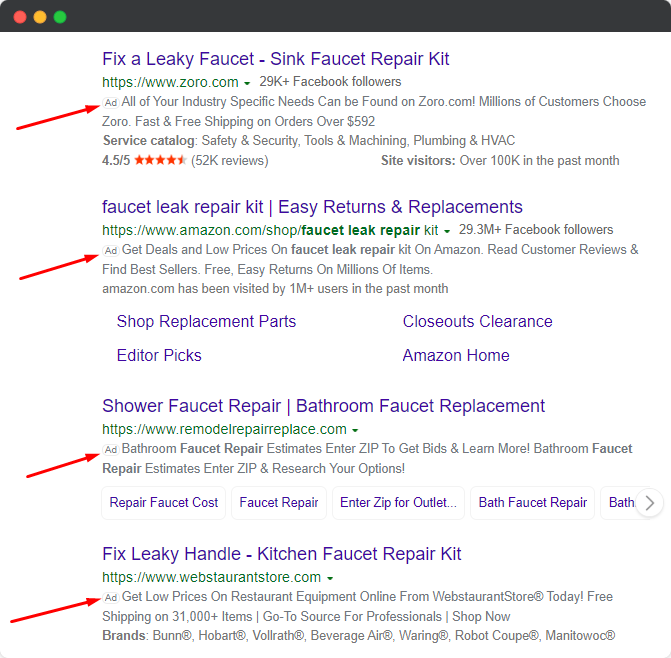The height and width of the screenshot is (658, 671).
Task: Click the amazon.com/shop green URL
Action: [x=270, y=230]
